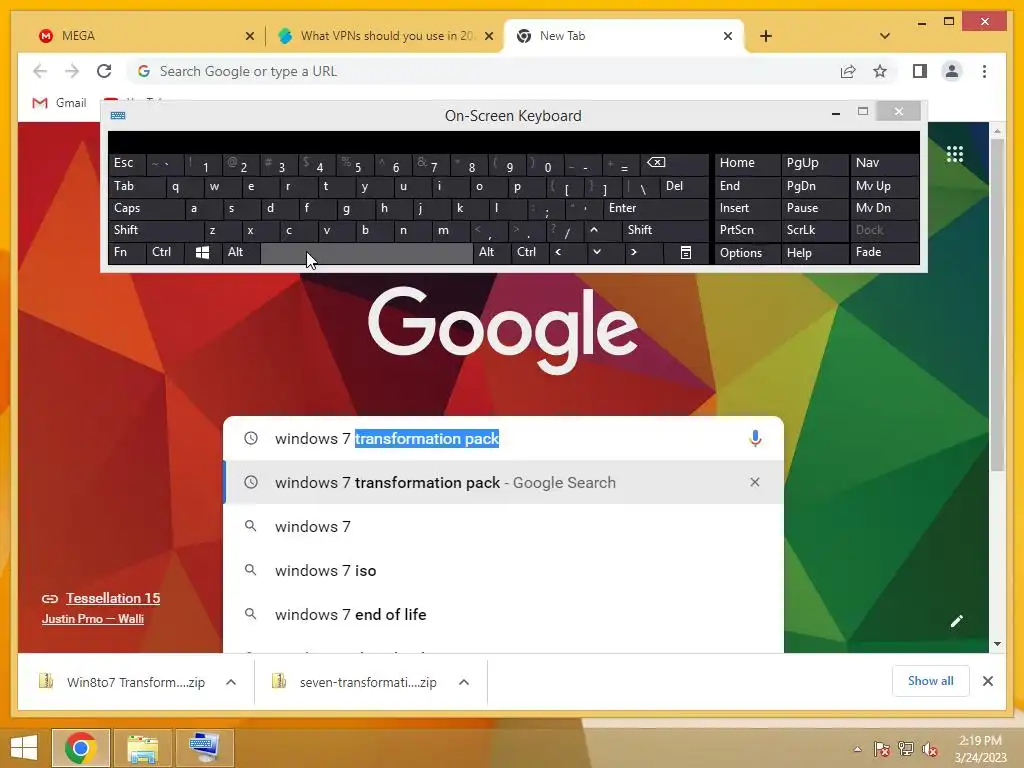Click the context menu key on keyboard

coord(686,253)
